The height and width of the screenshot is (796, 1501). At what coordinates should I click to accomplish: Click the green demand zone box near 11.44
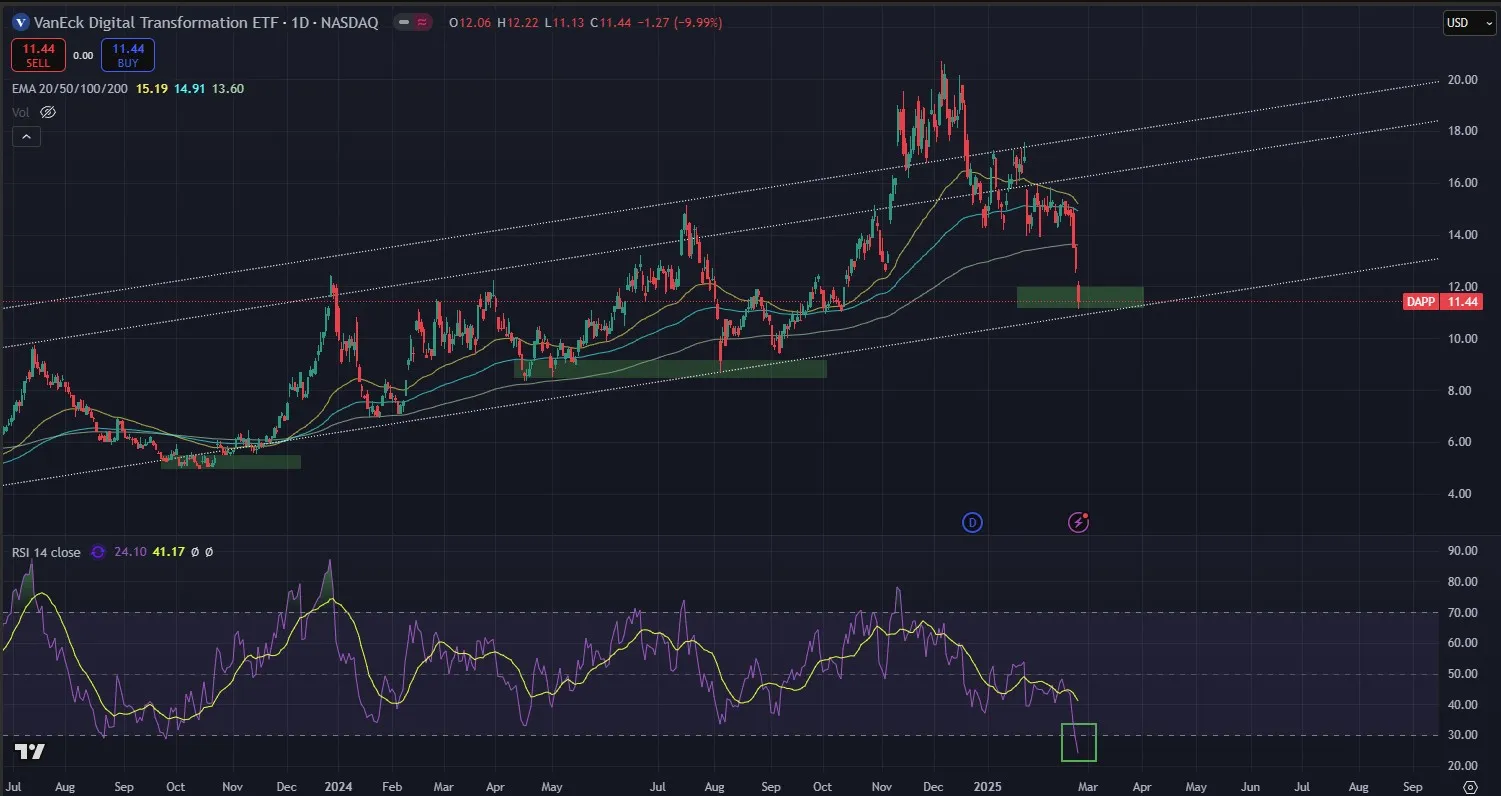point(1080,297)
